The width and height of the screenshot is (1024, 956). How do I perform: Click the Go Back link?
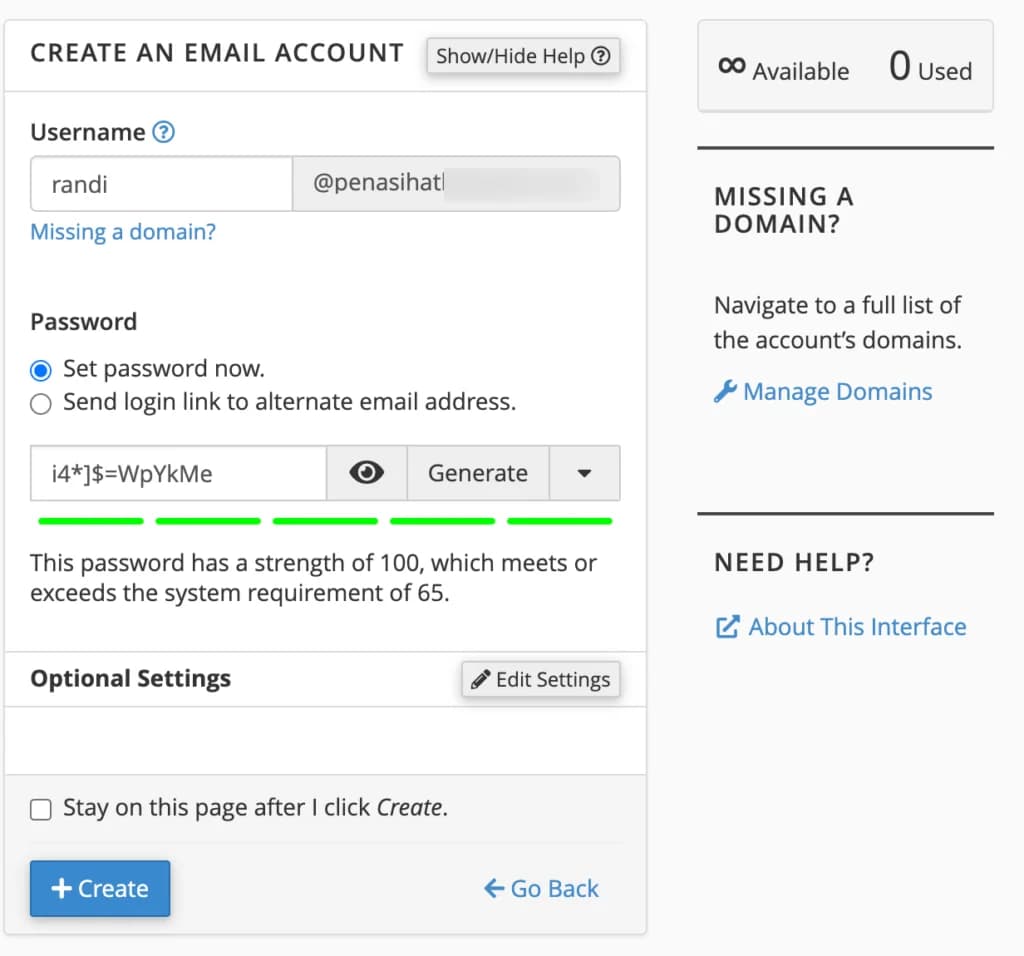point(553,888)
